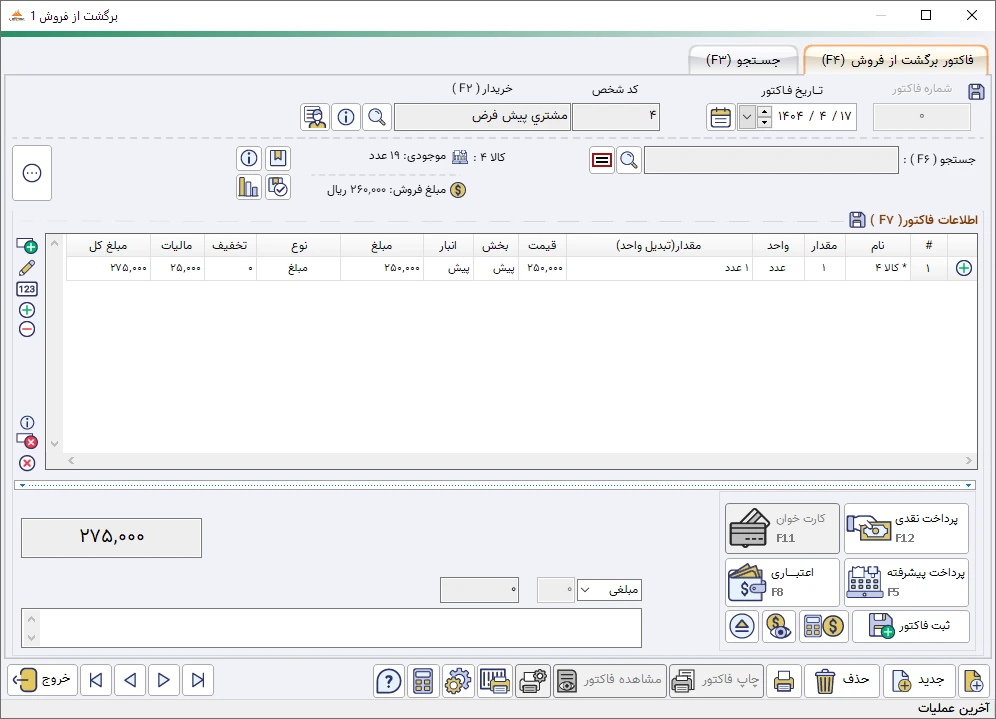
Task: Click the pencil edit row icon
Action: click(27, 268)
